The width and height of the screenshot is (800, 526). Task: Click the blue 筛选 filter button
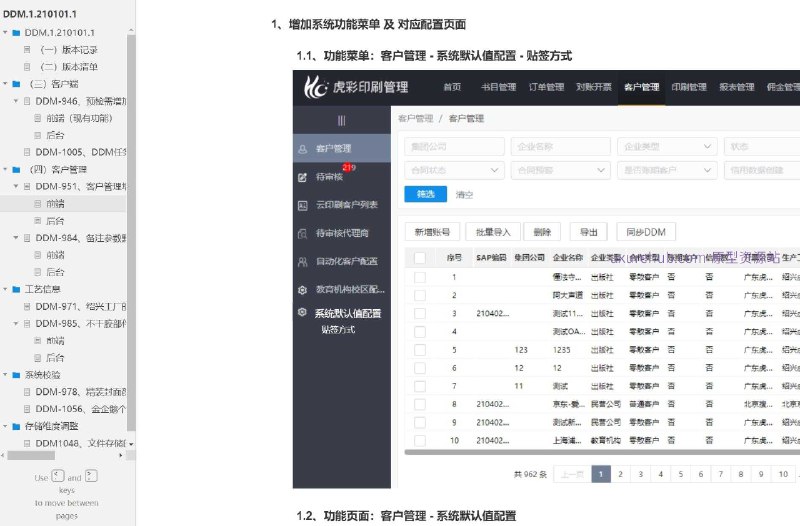[426, 194]
